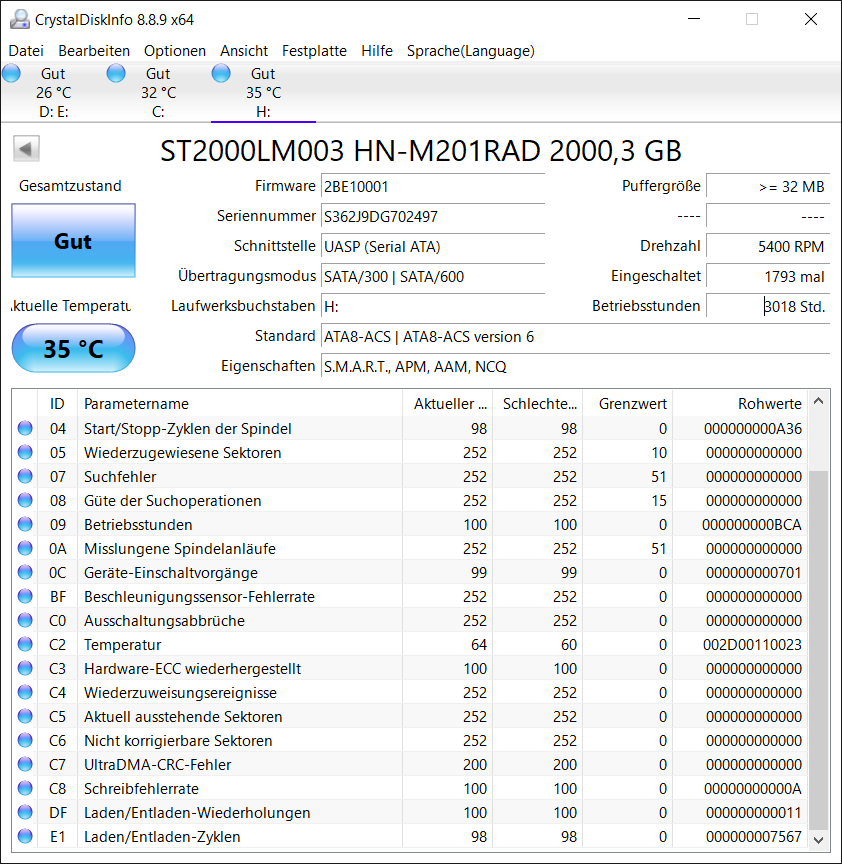The height and width of the screenshot is (864, 842).
Task: Click the status orb for row C2 Temperatur
Action: click(25, 644)
